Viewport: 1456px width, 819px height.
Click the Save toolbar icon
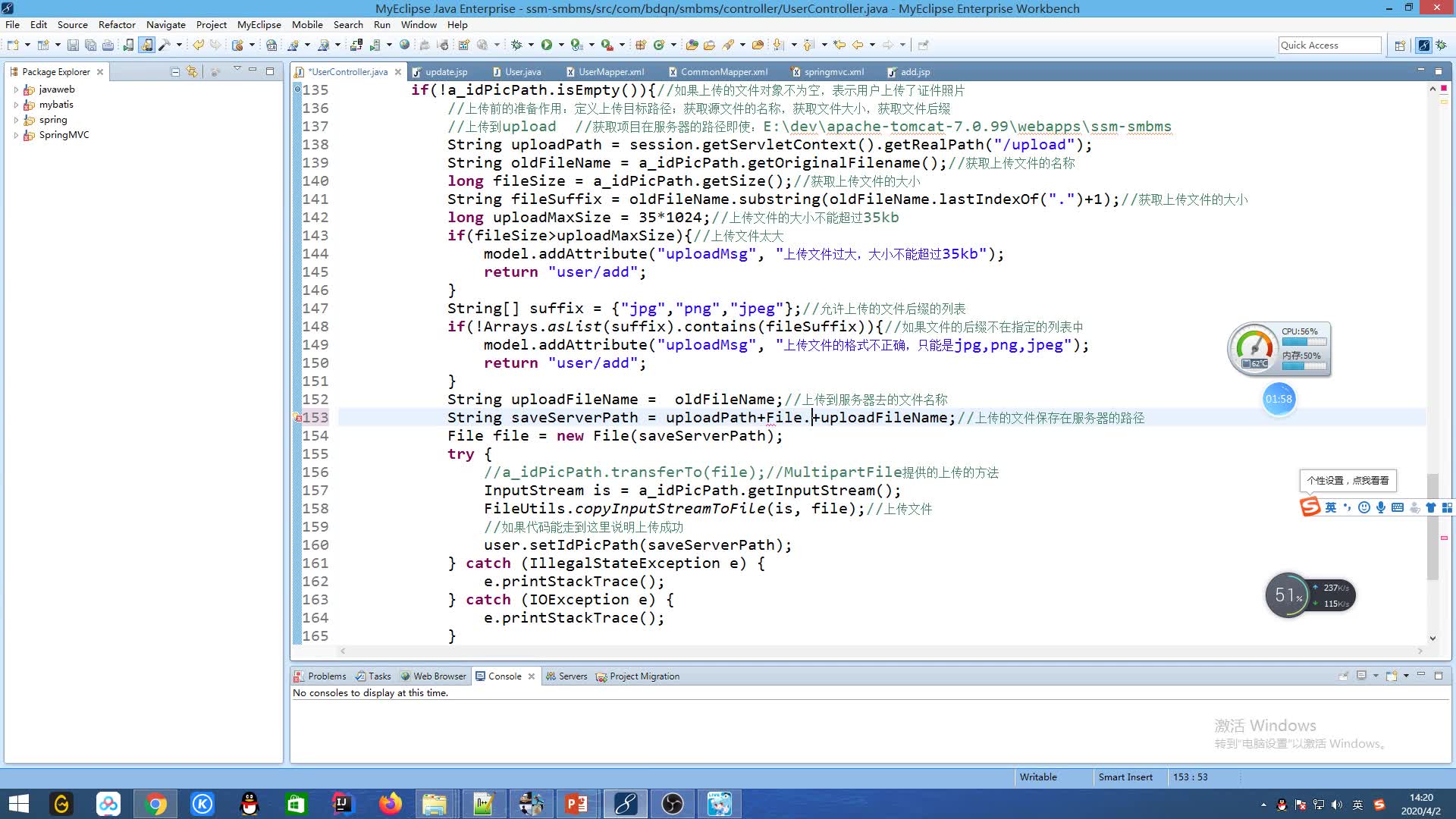73,45
